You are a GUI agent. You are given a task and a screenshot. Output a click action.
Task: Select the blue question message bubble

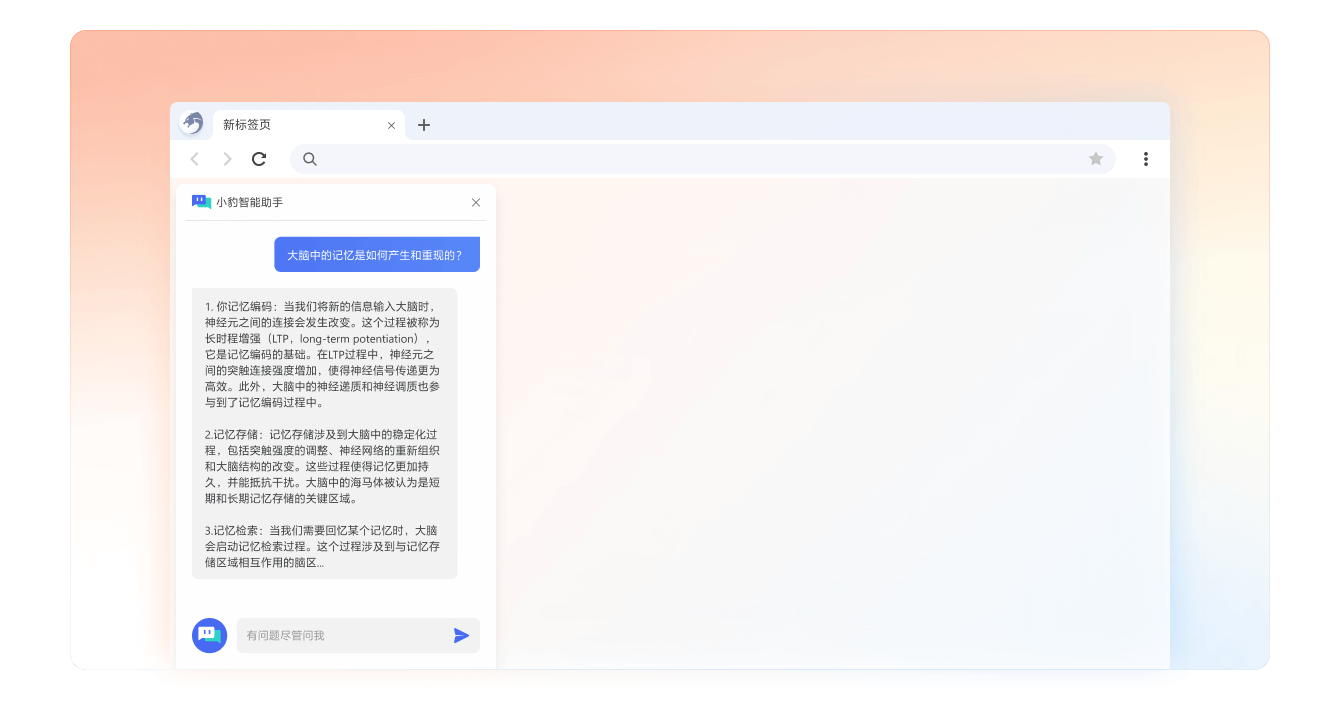click(377, 254)
